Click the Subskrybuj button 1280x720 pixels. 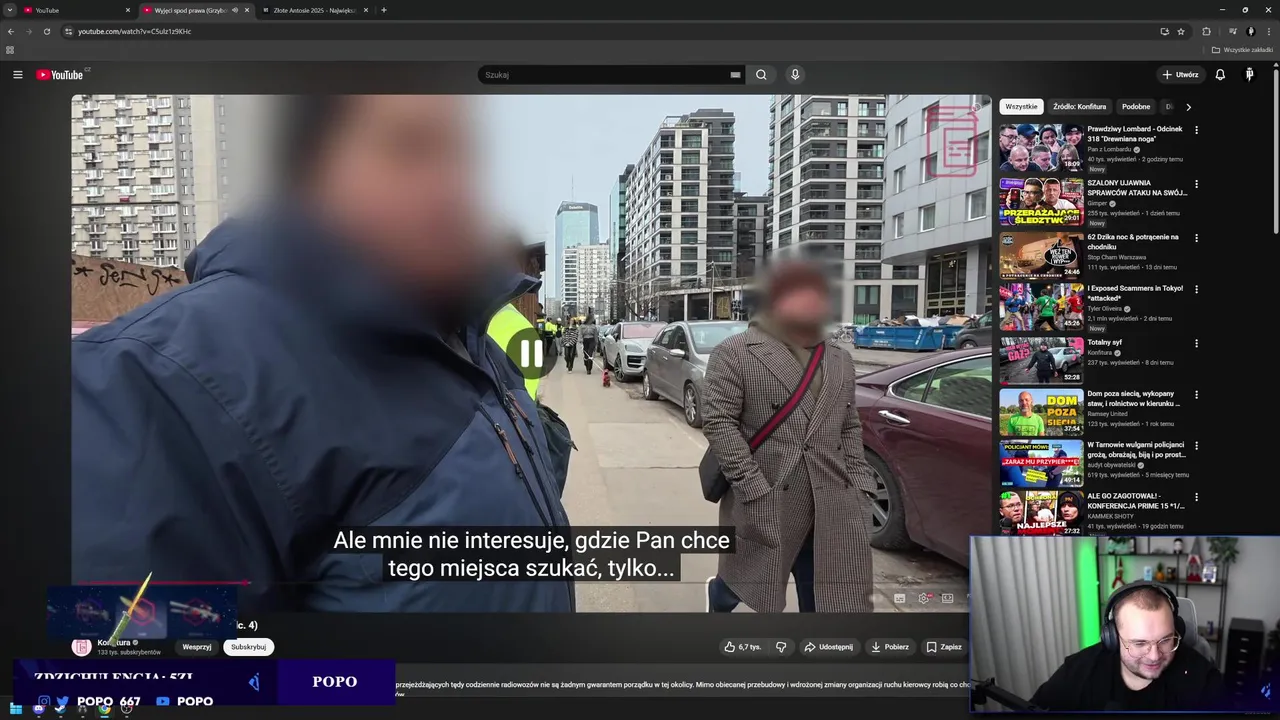(248, 647)
